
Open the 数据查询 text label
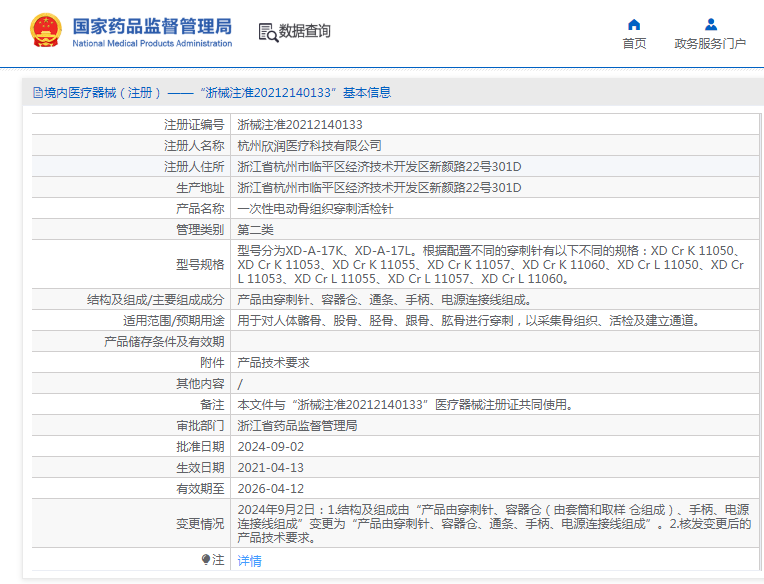click(x=305, y=32)
